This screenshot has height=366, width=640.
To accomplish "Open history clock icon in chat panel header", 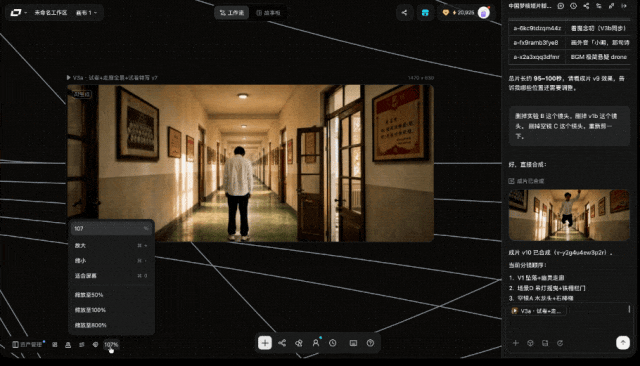I will (573, 6).
